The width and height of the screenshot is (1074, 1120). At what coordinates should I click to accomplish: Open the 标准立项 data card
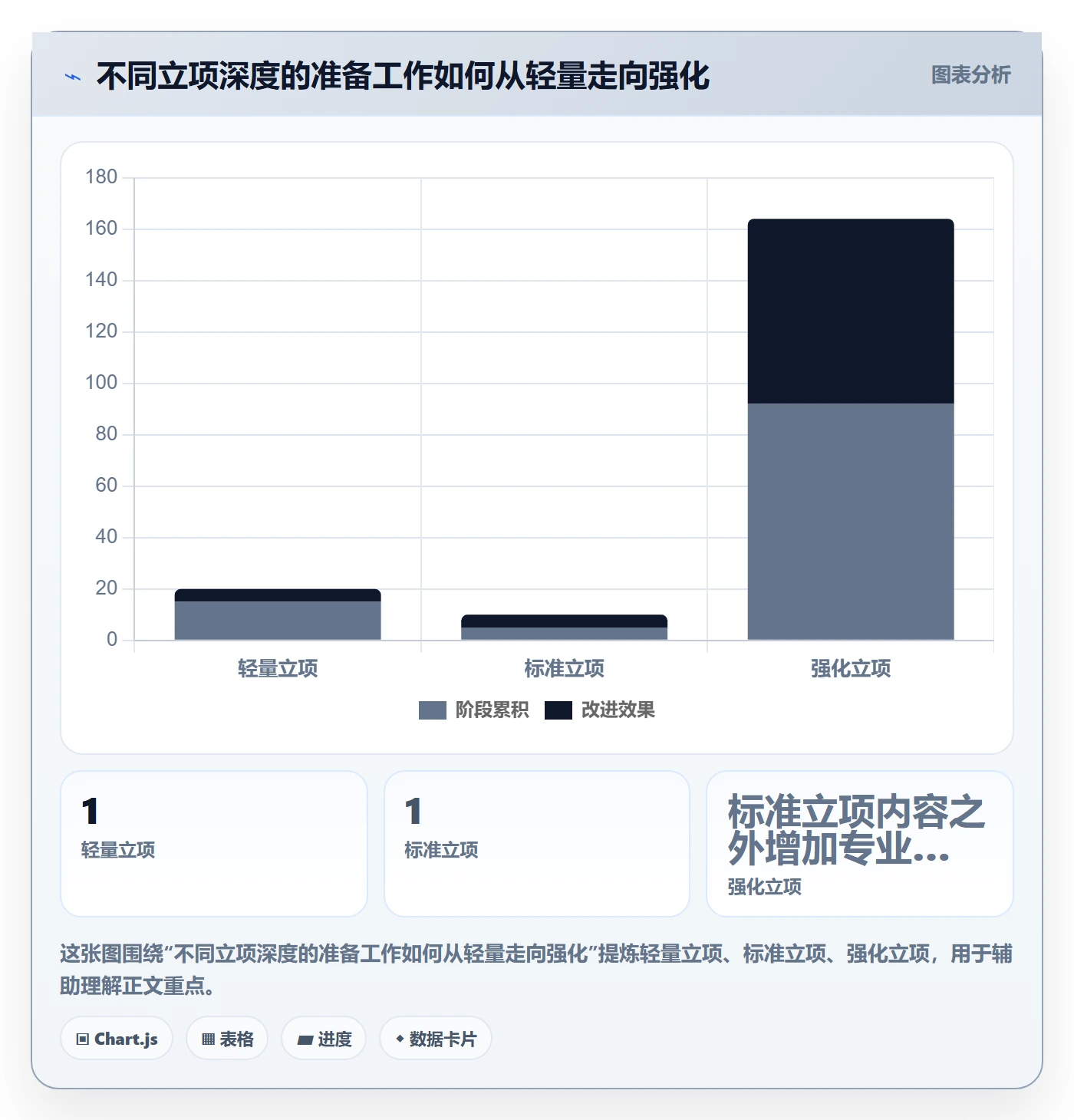537,844
